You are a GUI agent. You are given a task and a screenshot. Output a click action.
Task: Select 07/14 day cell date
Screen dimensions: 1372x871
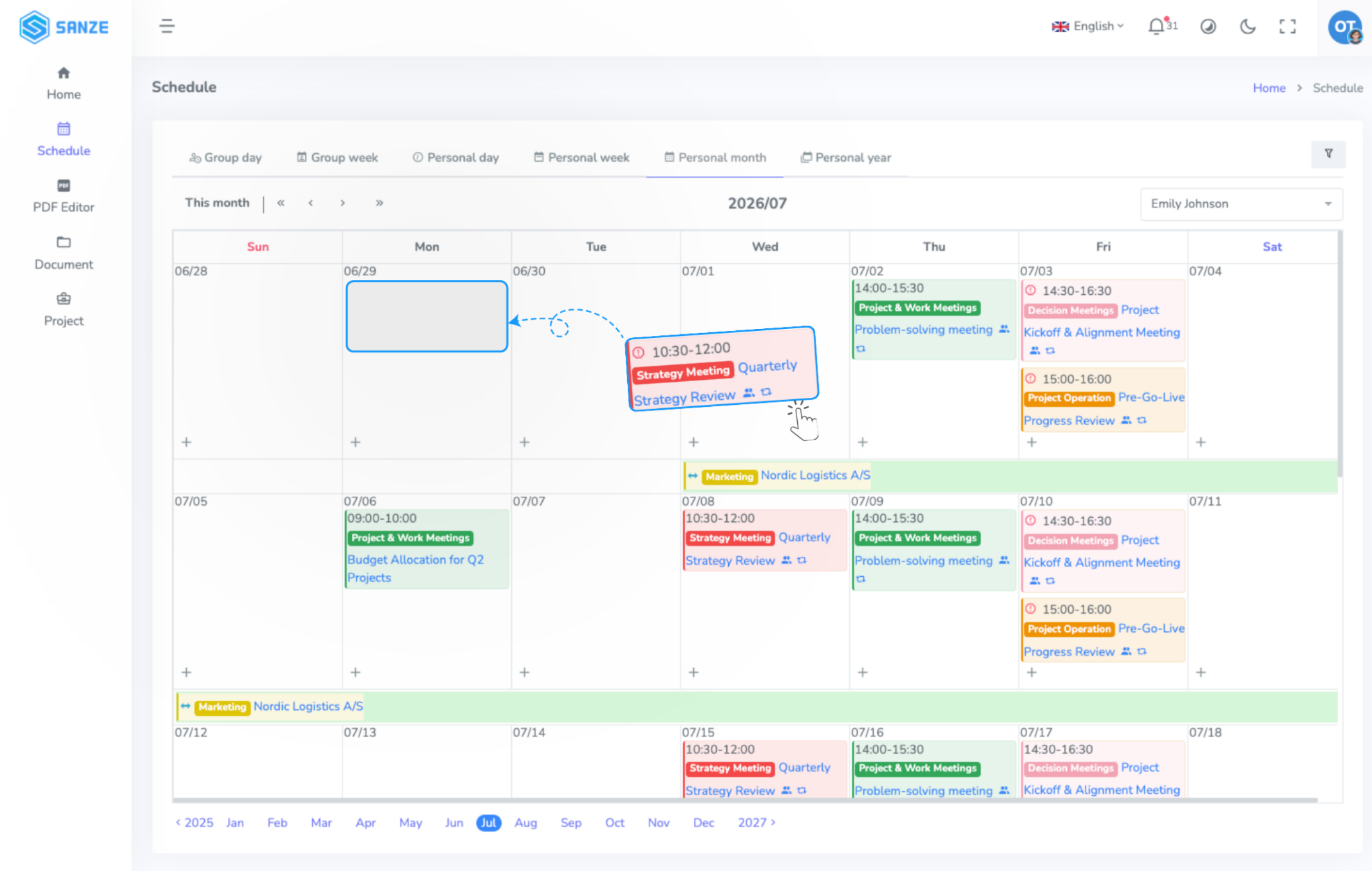click(x=529, y=733)
